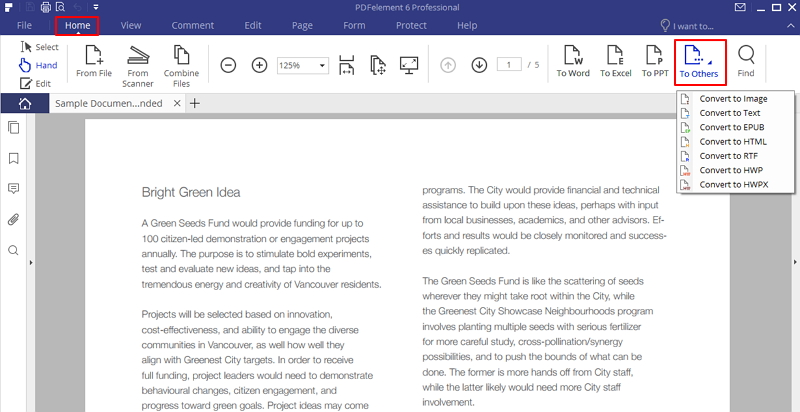Image resolution: width=800 pixels, height=412 pixels.
Task: Switch to the Home tab
Action: (78, 25)
